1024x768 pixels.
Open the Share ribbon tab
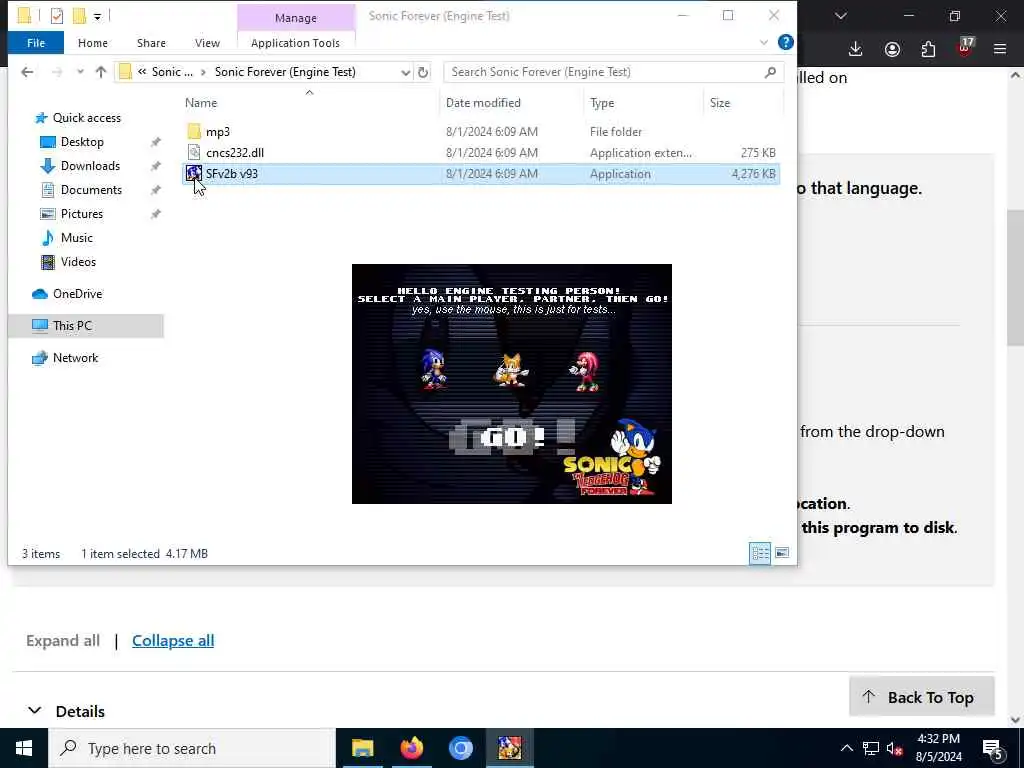click(x=151, y=43)
